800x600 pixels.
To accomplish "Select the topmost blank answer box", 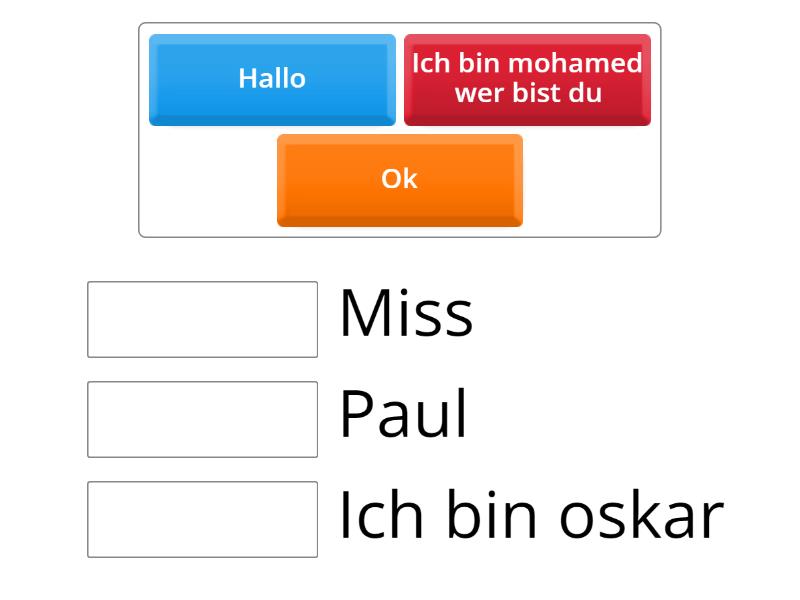I will coord(202,316).
